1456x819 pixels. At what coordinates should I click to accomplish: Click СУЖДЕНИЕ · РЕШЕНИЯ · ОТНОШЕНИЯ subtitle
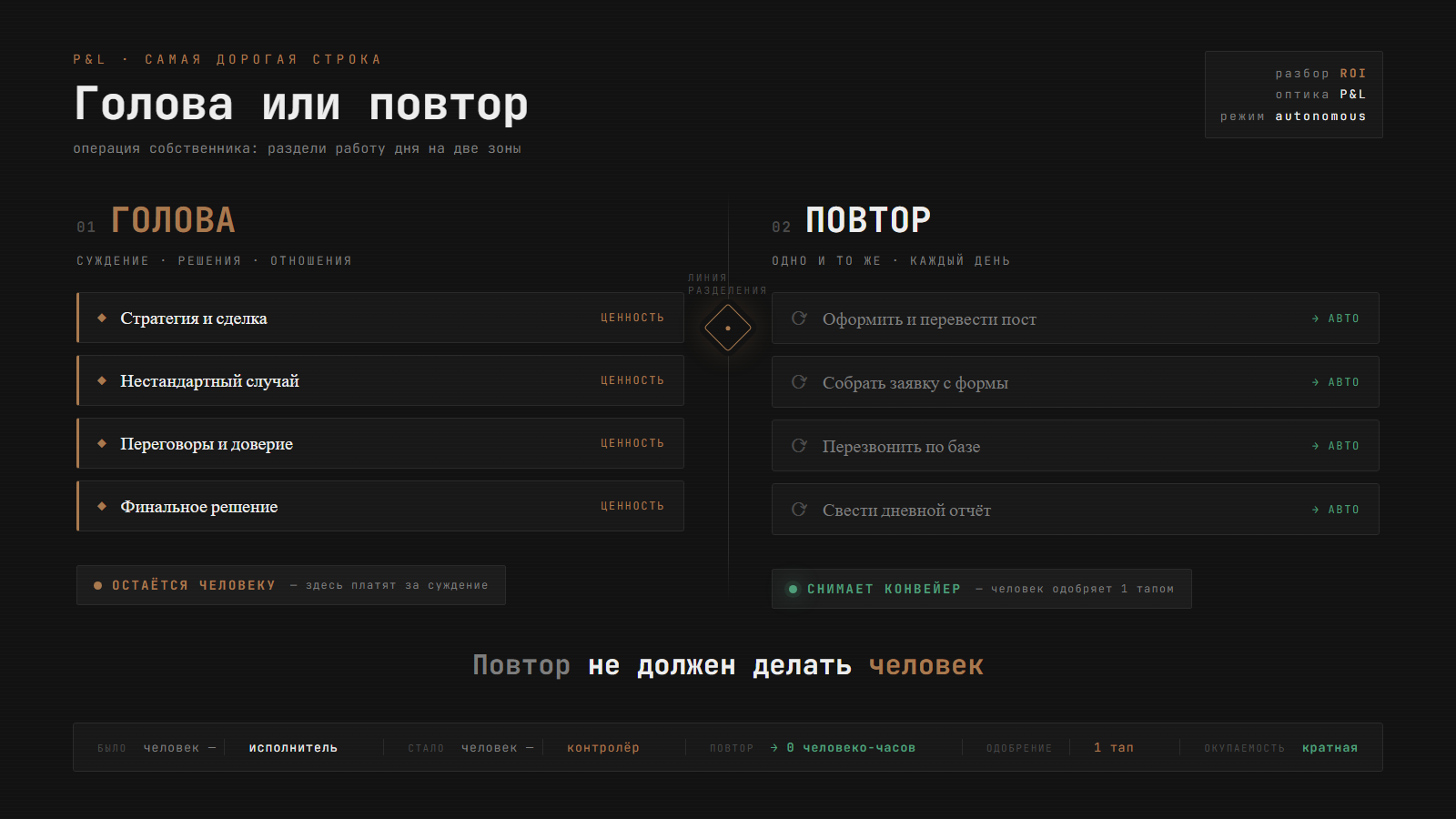point(214,261)
